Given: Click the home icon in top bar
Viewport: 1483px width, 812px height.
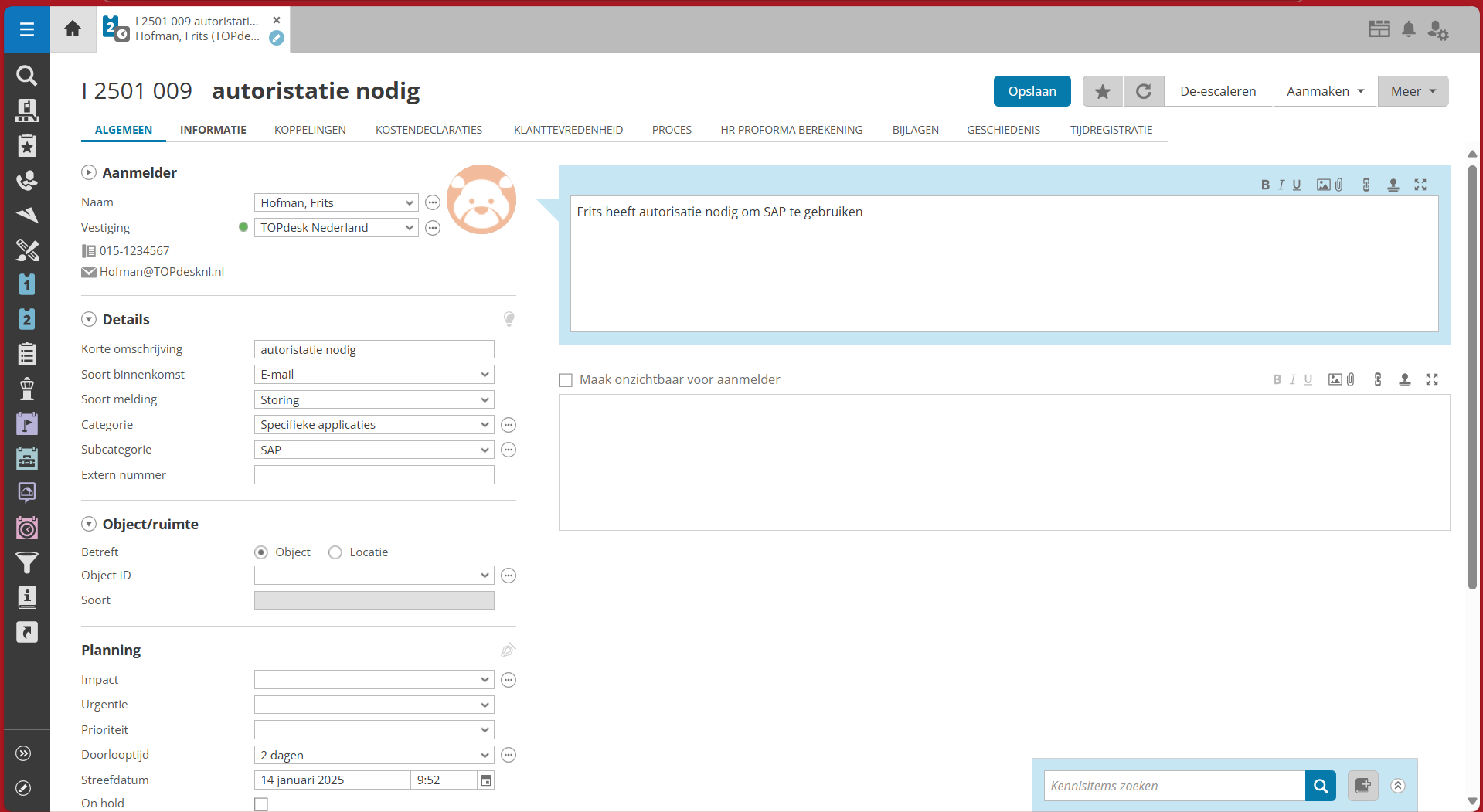Looking at the screenshot, I should (73, 29).
